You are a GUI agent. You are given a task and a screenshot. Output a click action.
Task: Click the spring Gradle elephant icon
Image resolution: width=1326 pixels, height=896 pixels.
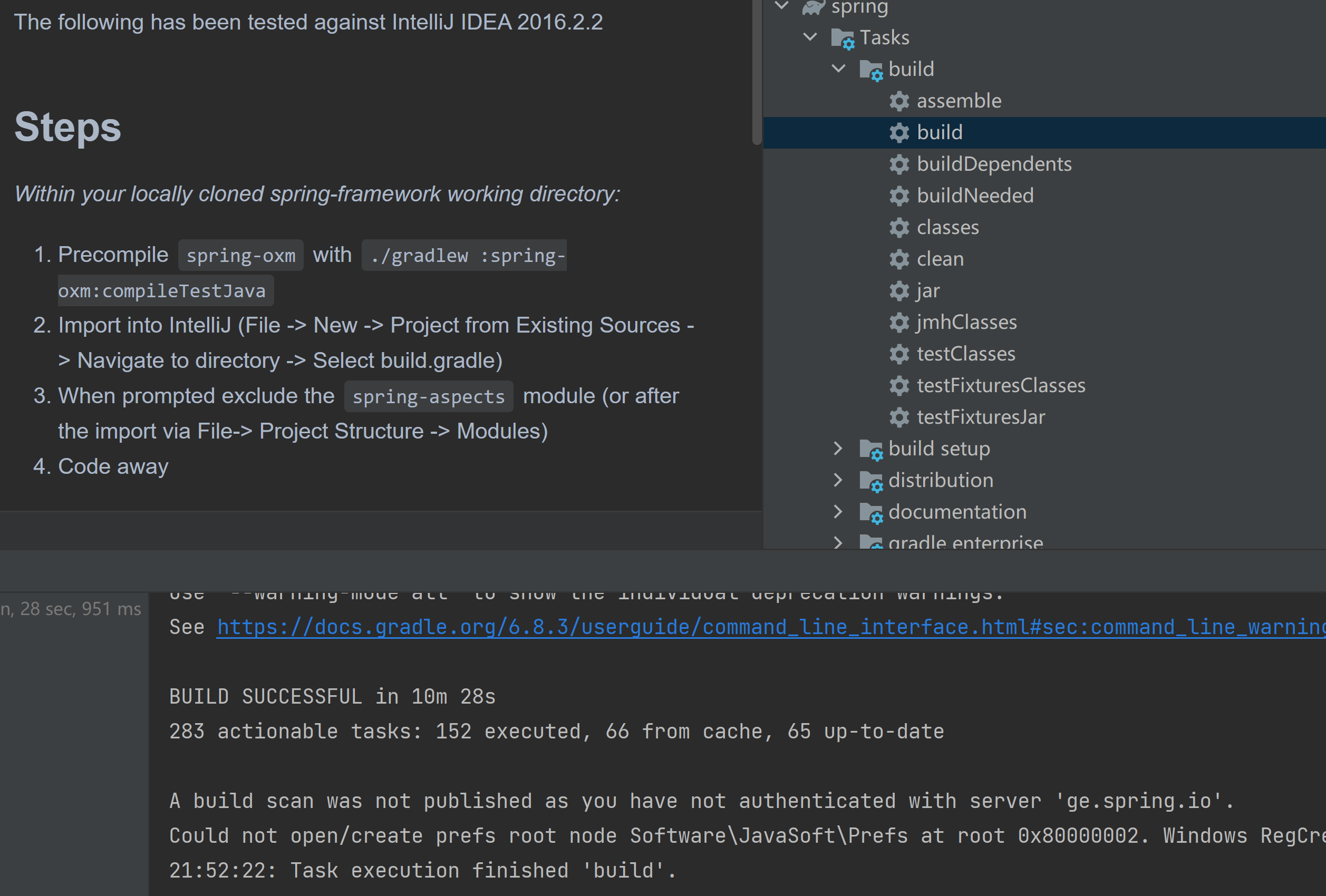(814, 7)
